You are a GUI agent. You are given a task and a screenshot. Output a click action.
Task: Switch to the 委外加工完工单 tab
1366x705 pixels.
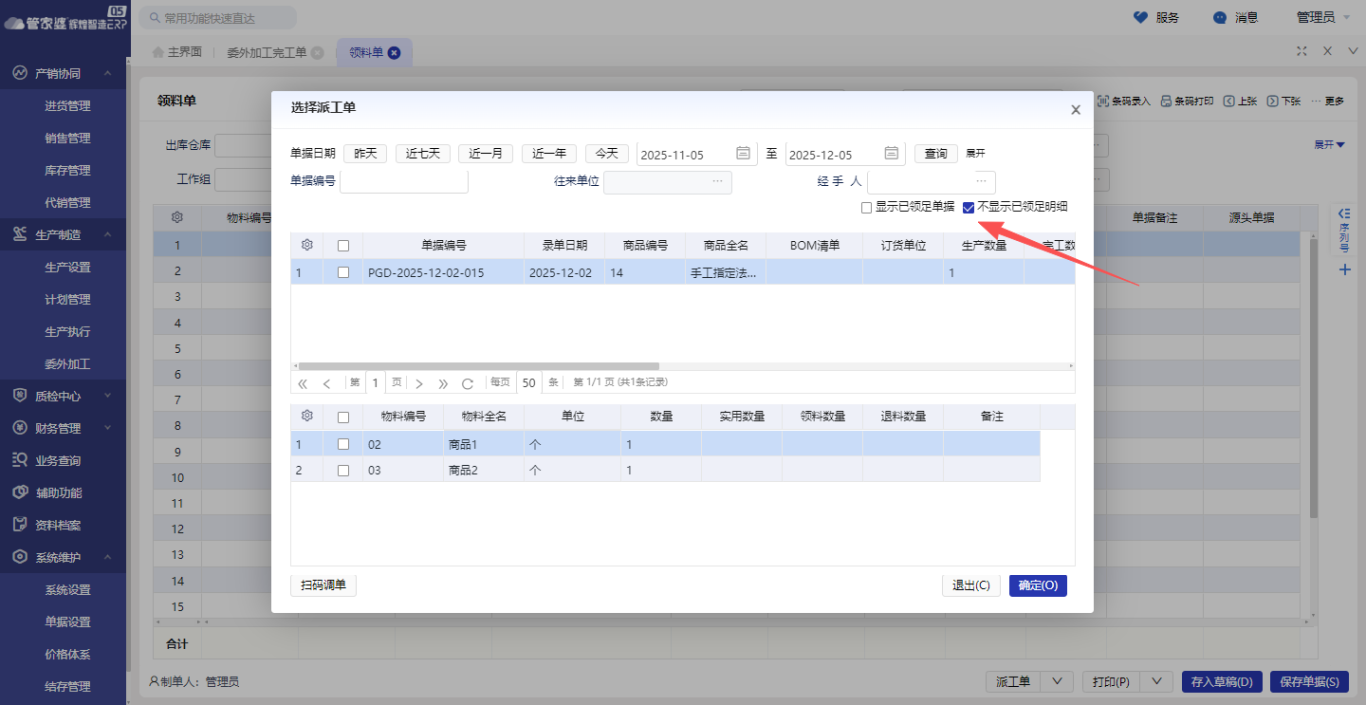266,52
